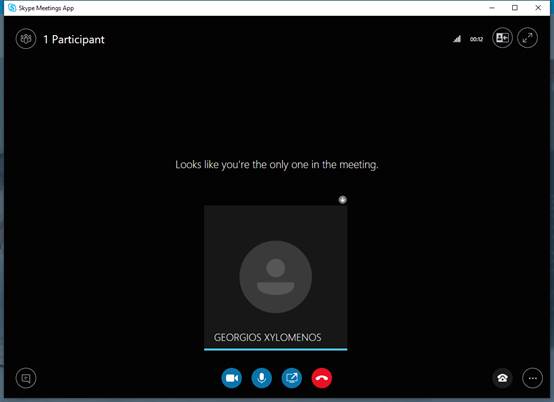The image size is (554, 402).
Task: Maximize the Skype Meetings App window
Action: [x=515, y=8]
